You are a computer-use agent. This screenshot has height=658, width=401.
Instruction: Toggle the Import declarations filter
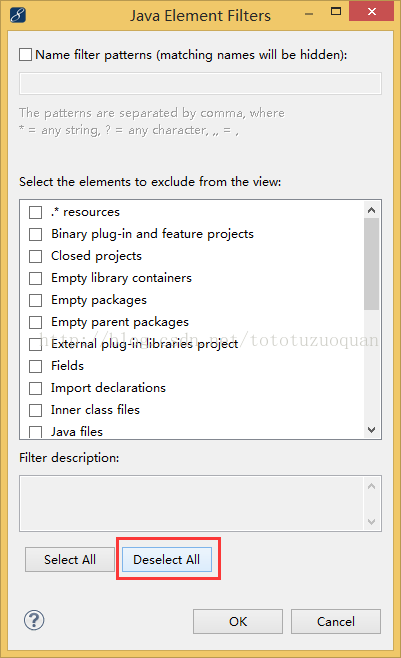pos(36,388)
